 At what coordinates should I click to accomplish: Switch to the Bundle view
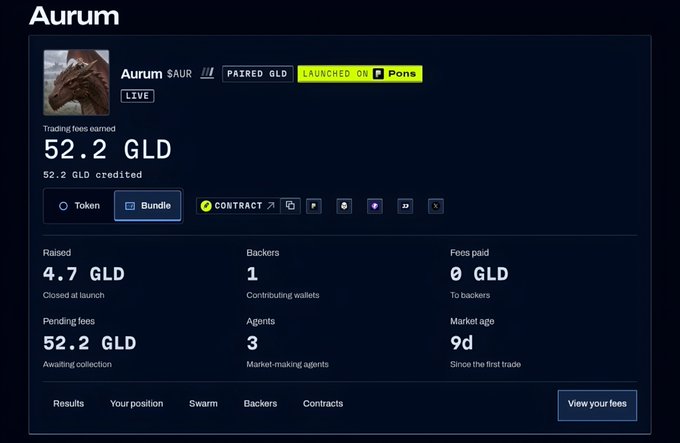coord(147,205)
